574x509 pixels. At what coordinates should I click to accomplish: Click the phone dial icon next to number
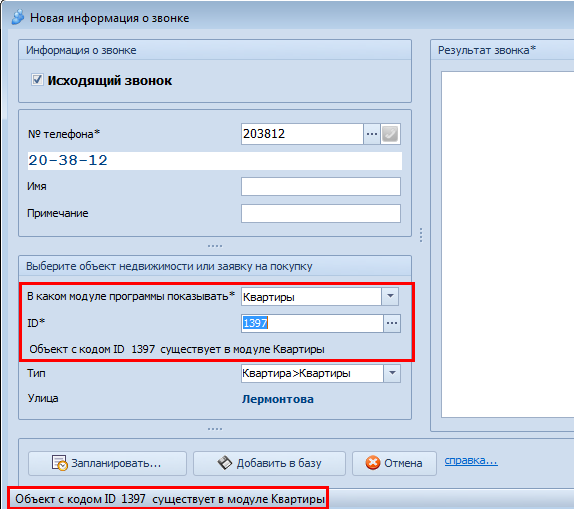tap(390, 134)
